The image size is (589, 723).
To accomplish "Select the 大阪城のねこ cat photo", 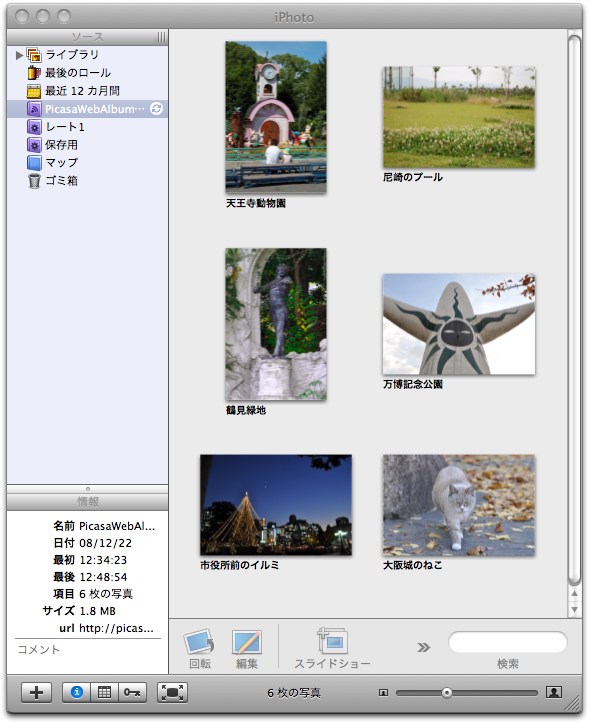I will pyautogui.click(x=459, y=505).
